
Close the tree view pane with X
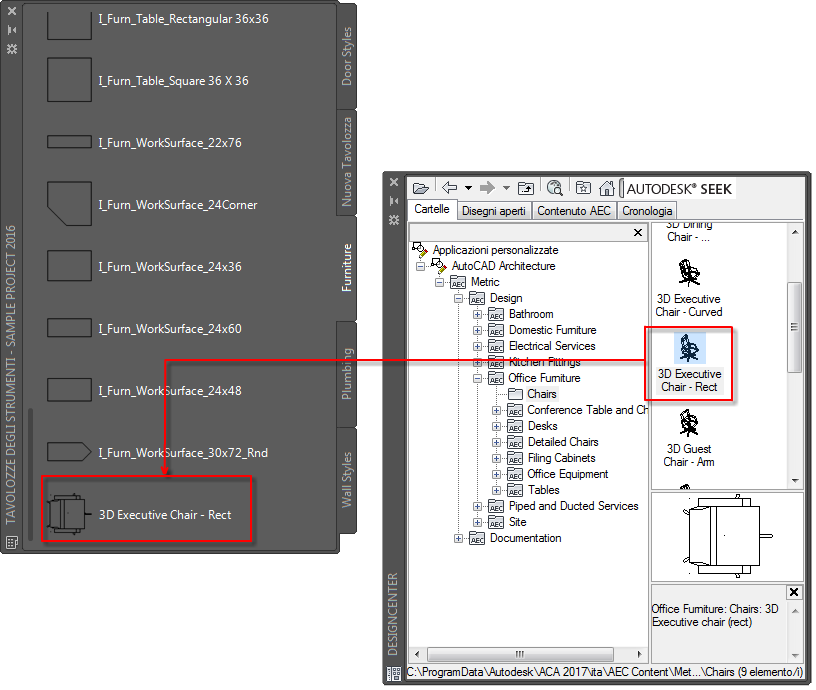(638, 233)
